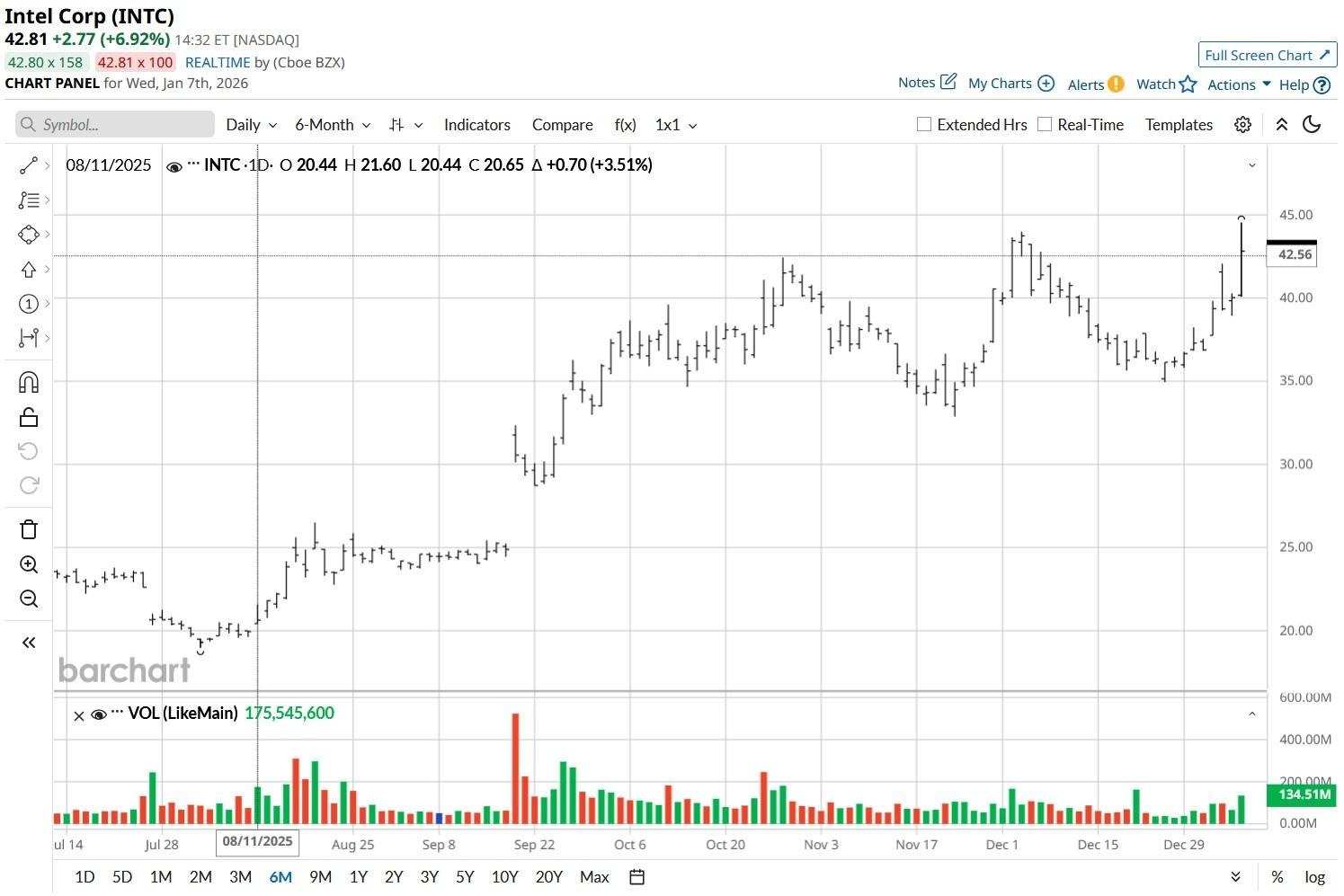The height and width of the screenshot is (896, 1344).
Task: Activate the magnet snap tool
Action: coord(29,383)
